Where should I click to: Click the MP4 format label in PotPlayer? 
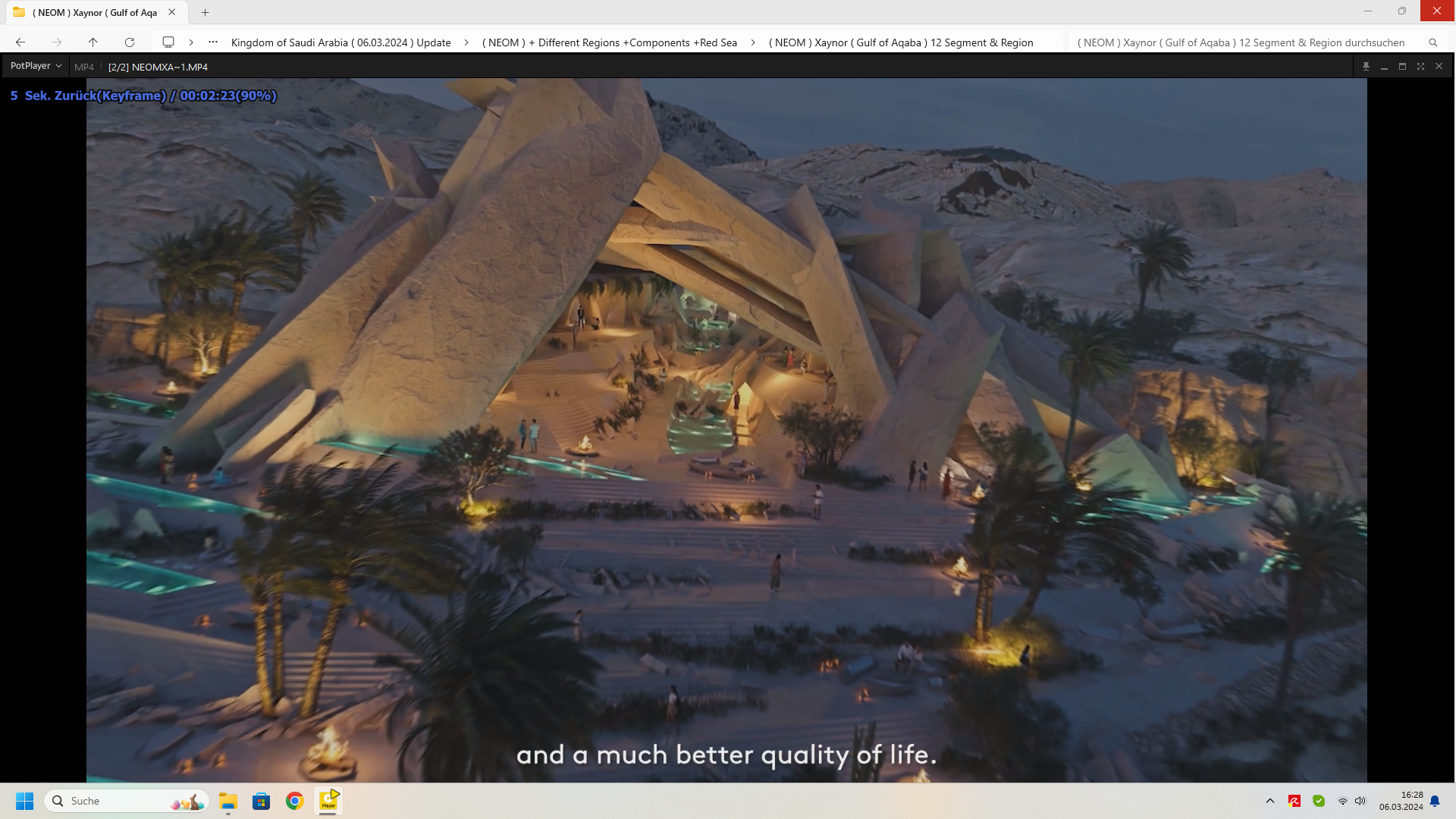click(x=84, y=67)
